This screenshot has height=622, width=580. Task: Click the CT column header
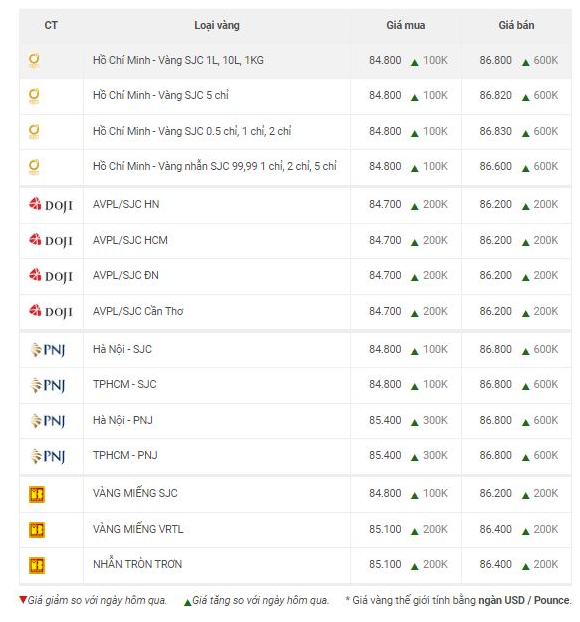click(x=51, y=25)
